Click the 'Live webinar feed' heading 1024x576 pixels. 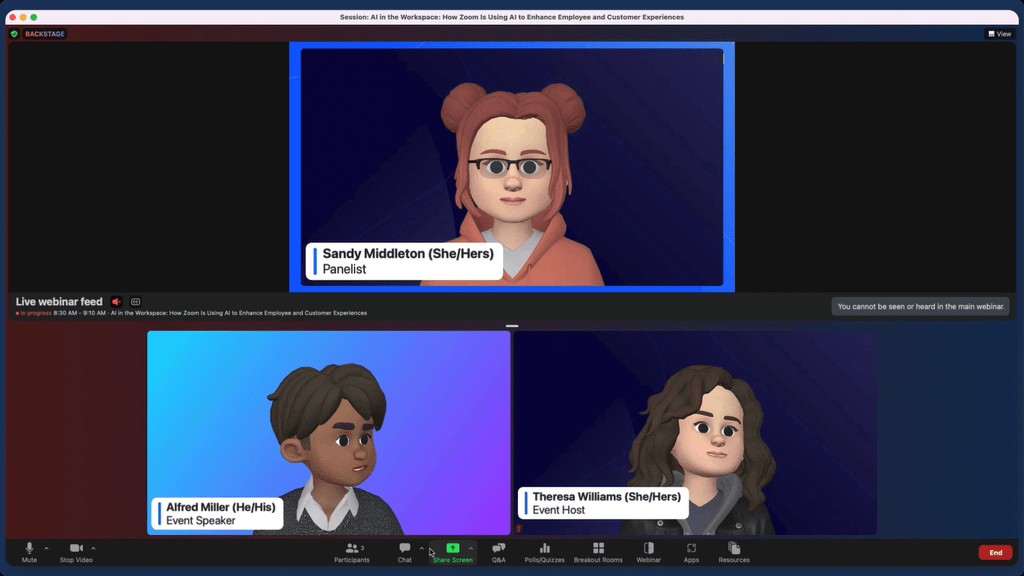(59, 302)
